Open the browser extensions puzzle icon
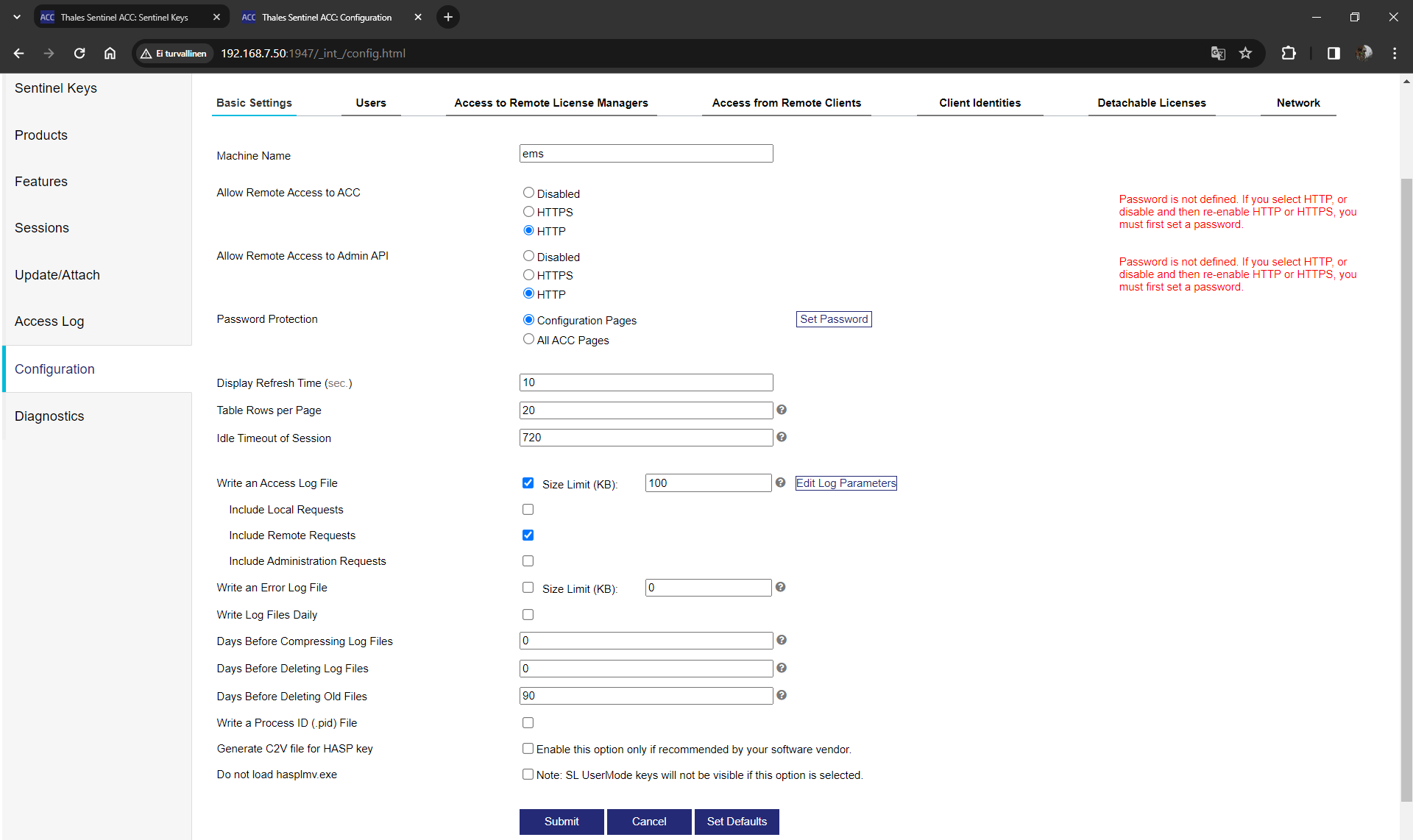The image size is (1413, 840). (1289, 53)
